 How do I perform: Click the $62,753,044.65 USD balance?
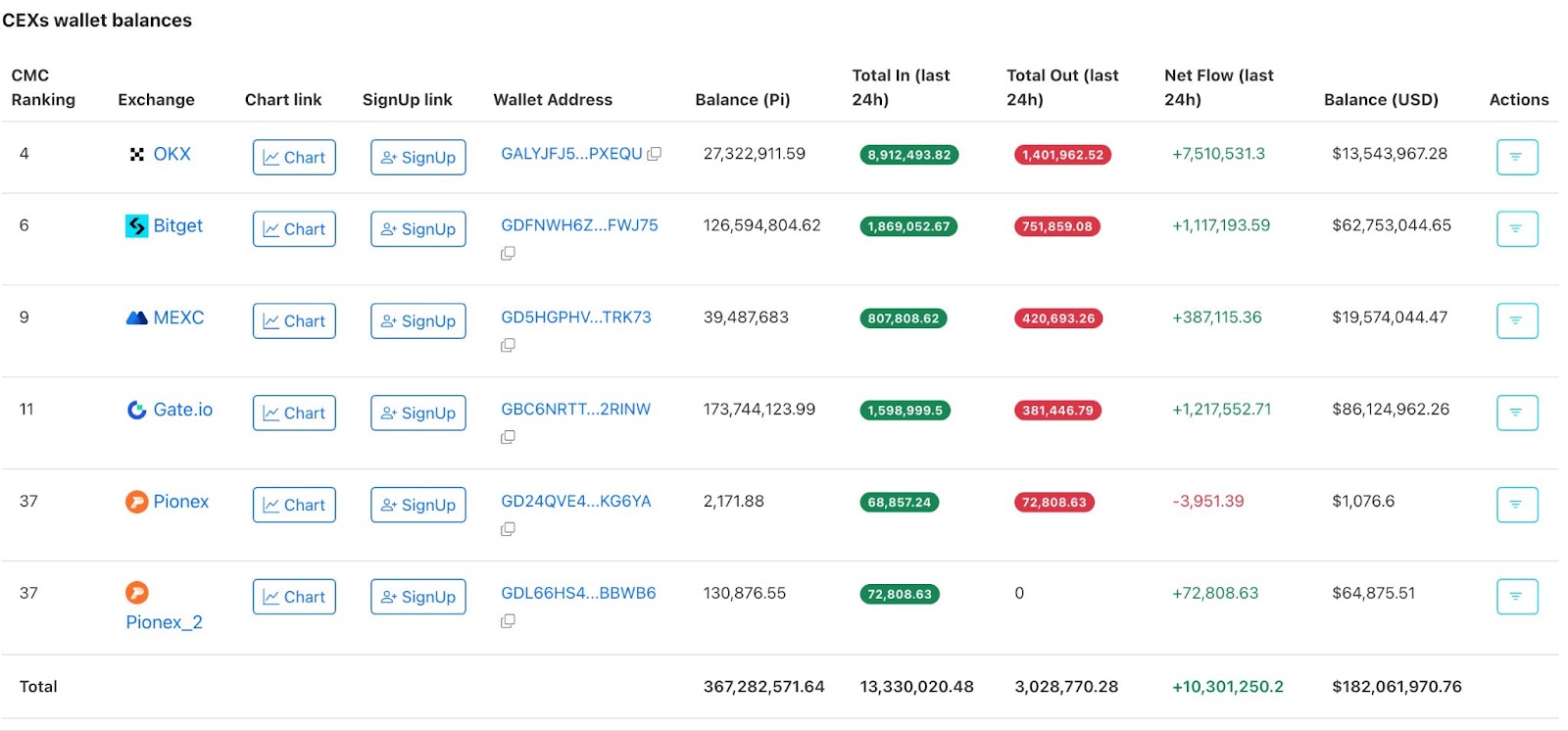(x=1392, y=225)
